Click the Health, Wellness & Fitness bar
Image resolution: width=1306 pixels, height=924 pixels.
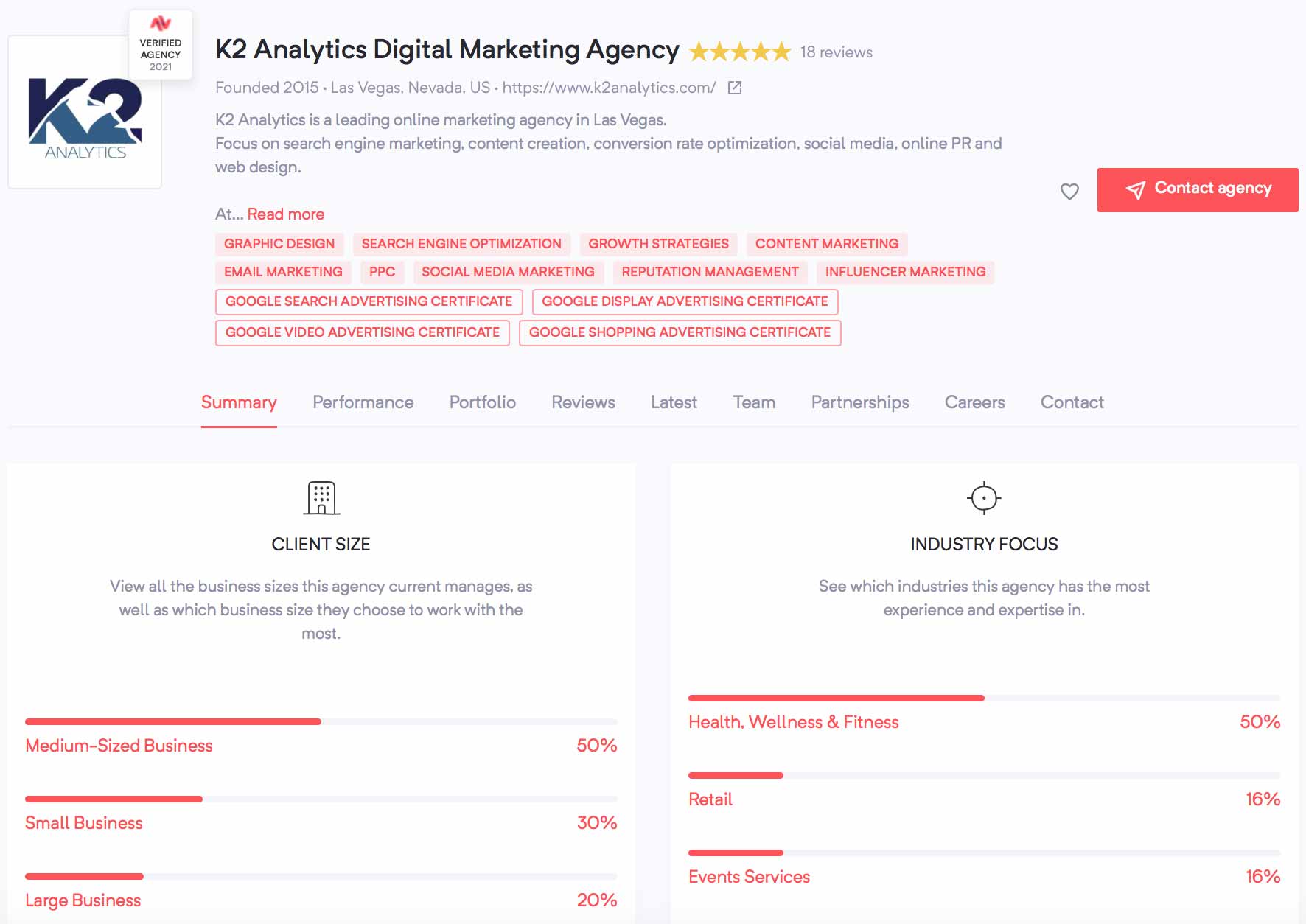(x=984, y=698)
